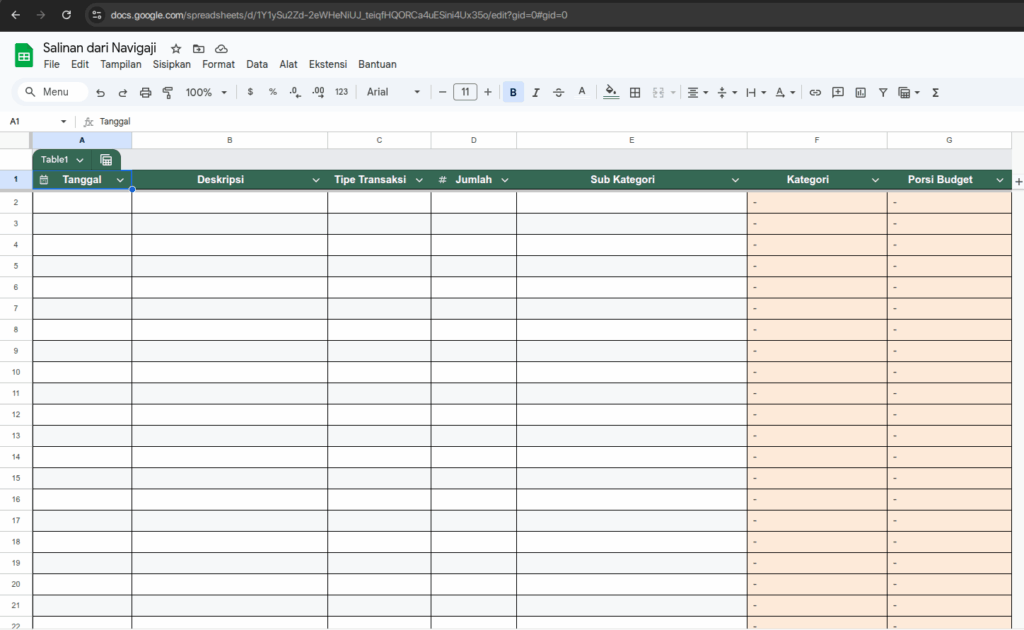
Task: Toggle strikethrough formatting
Action: (558, 92)
